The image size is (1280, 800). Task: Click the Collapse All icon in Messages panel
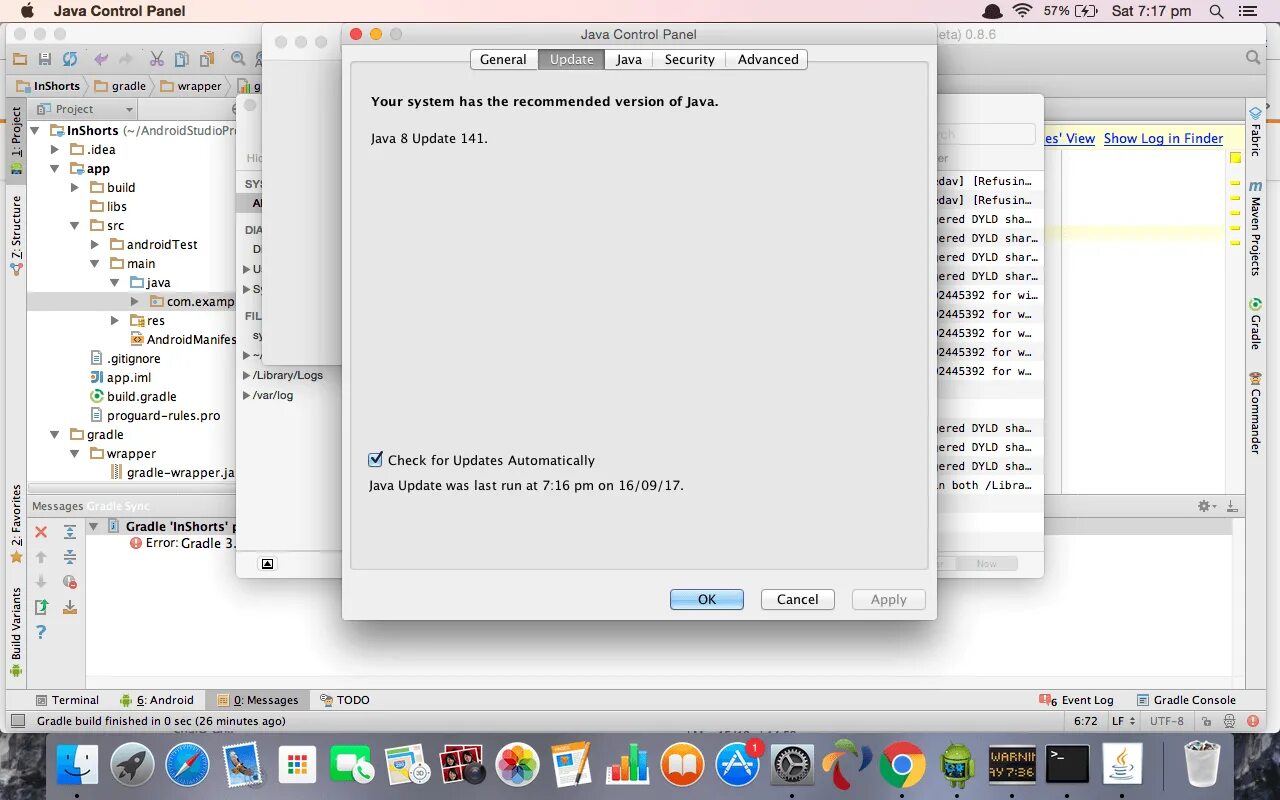(x=70, y=557)
